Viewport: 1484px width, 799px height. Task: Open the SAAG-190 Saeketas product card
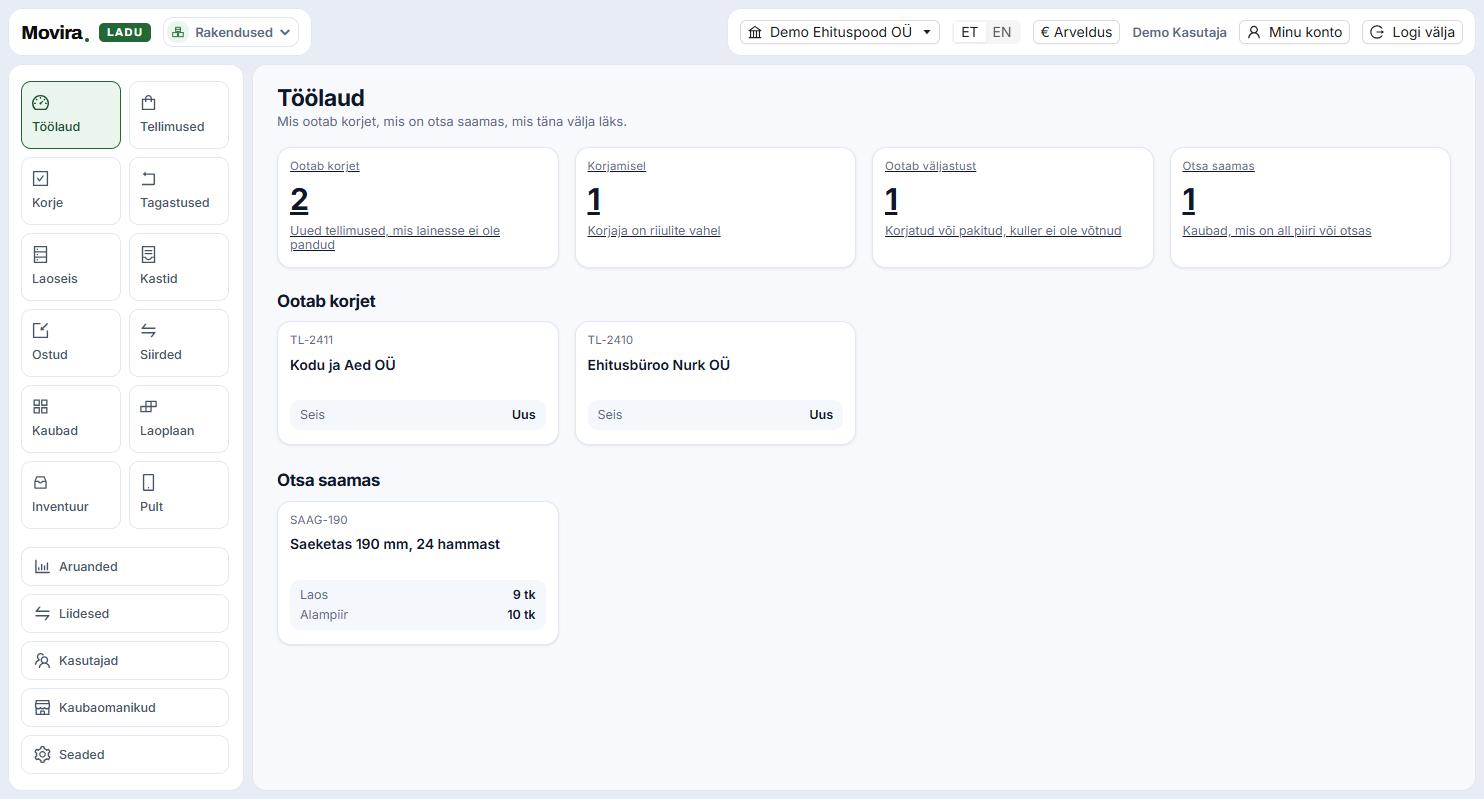point(418,573)
